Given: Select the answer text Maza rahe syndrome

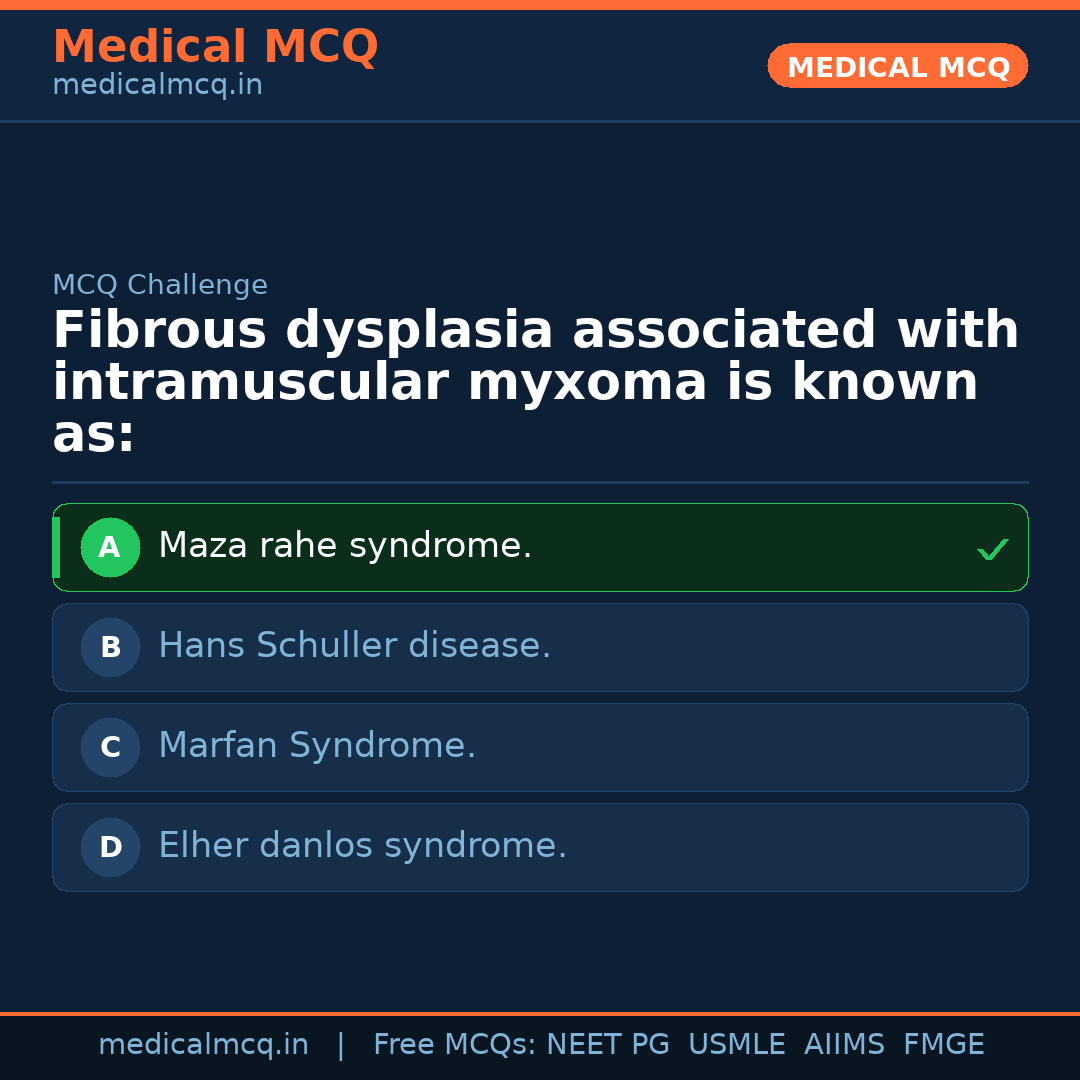Looking at the screenshot, I should (x=345, y=546).
